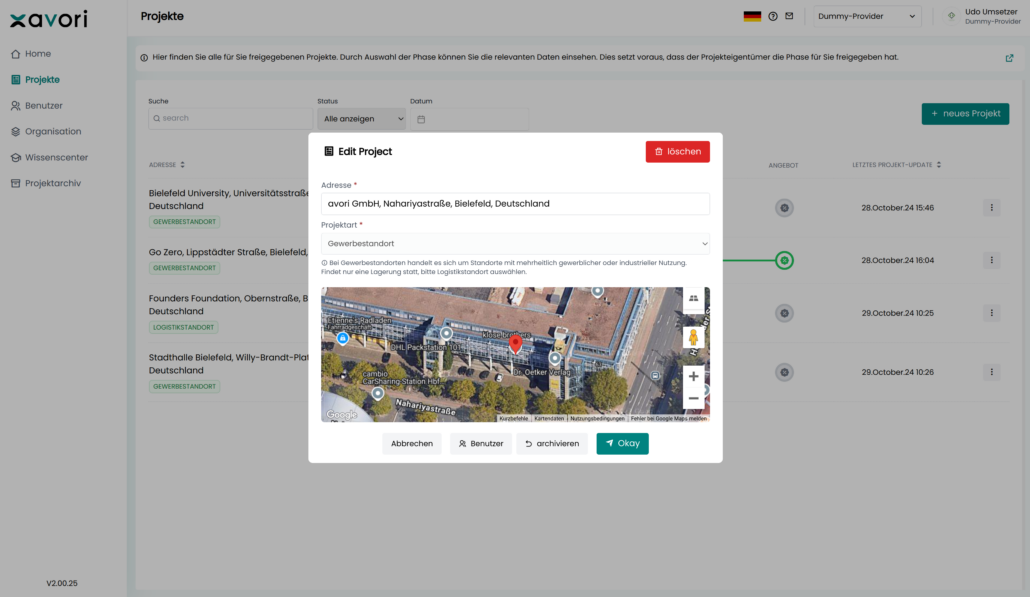Click the Datum date input field
Image resolution: width=1030 pixels, height=597 pixels.
pos(469,120)
